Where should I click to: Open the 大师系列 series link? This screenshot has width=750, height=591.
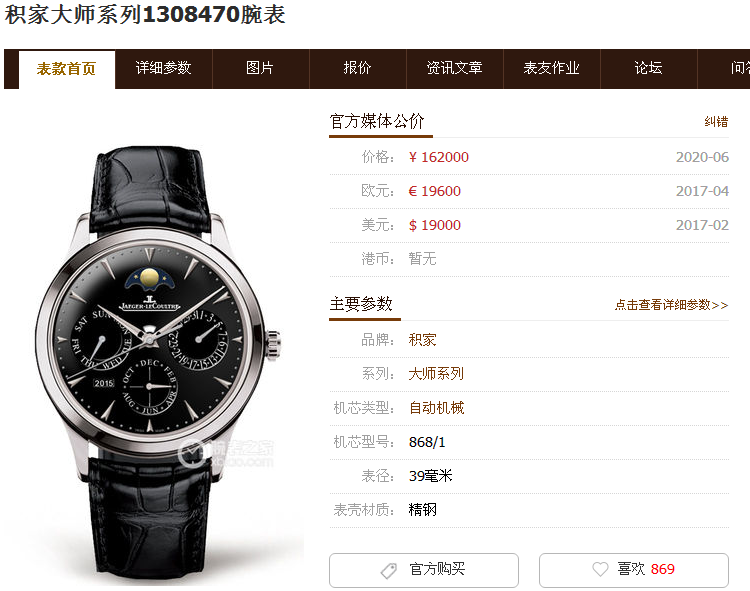coord(436,374)
